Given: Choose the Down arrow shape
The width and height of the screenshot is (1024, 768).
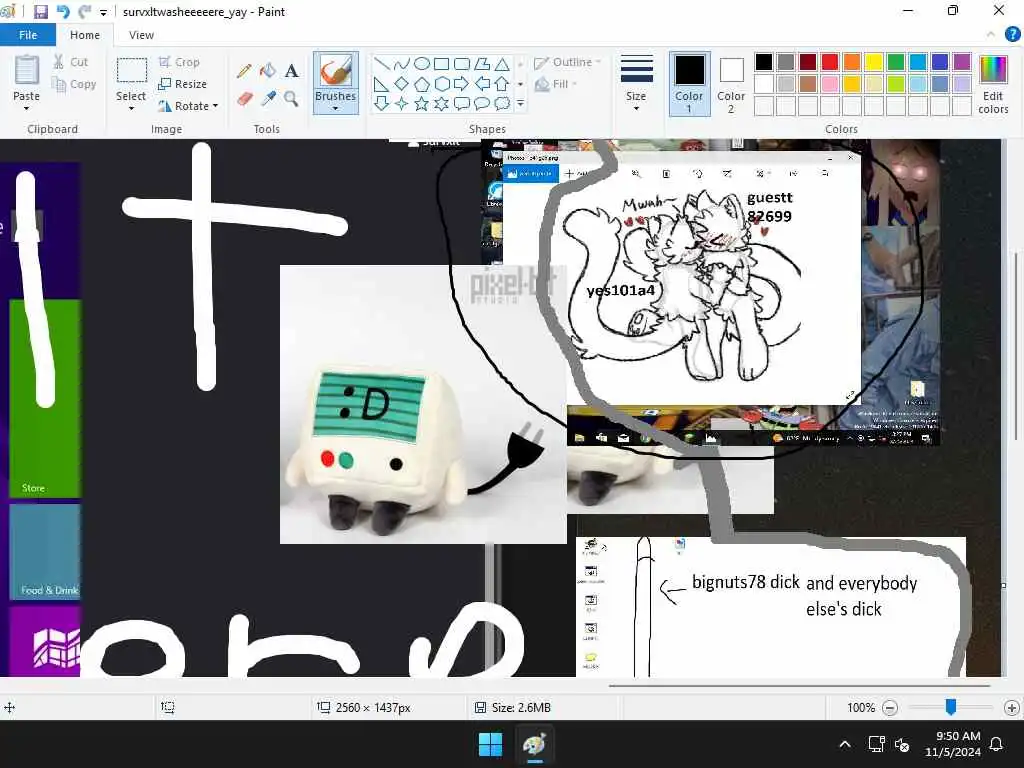Looking at the screenshot, I should click(382, 103).
